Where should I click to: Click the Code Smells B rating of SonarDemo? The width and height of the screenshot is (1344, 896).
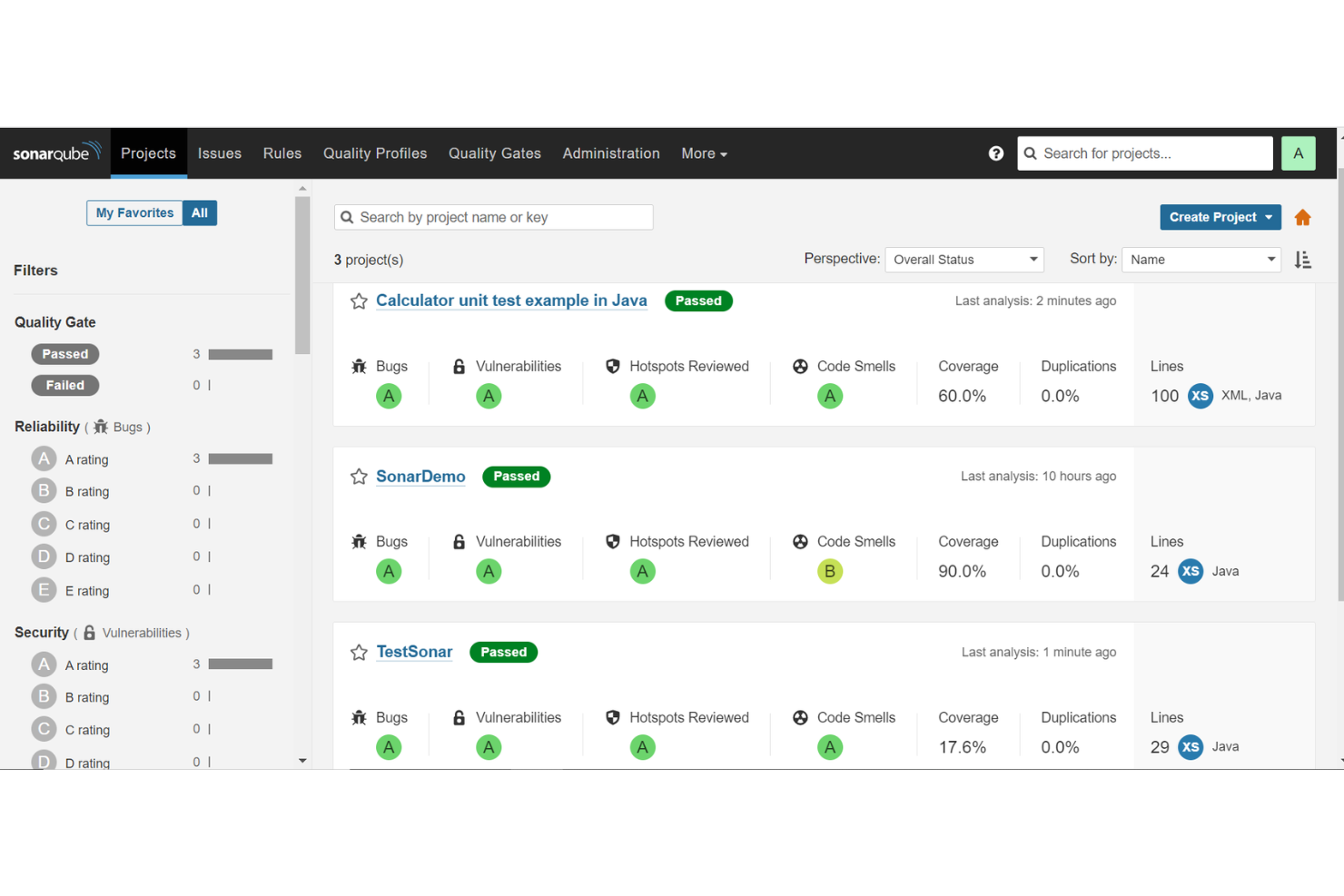click(829, 571)
